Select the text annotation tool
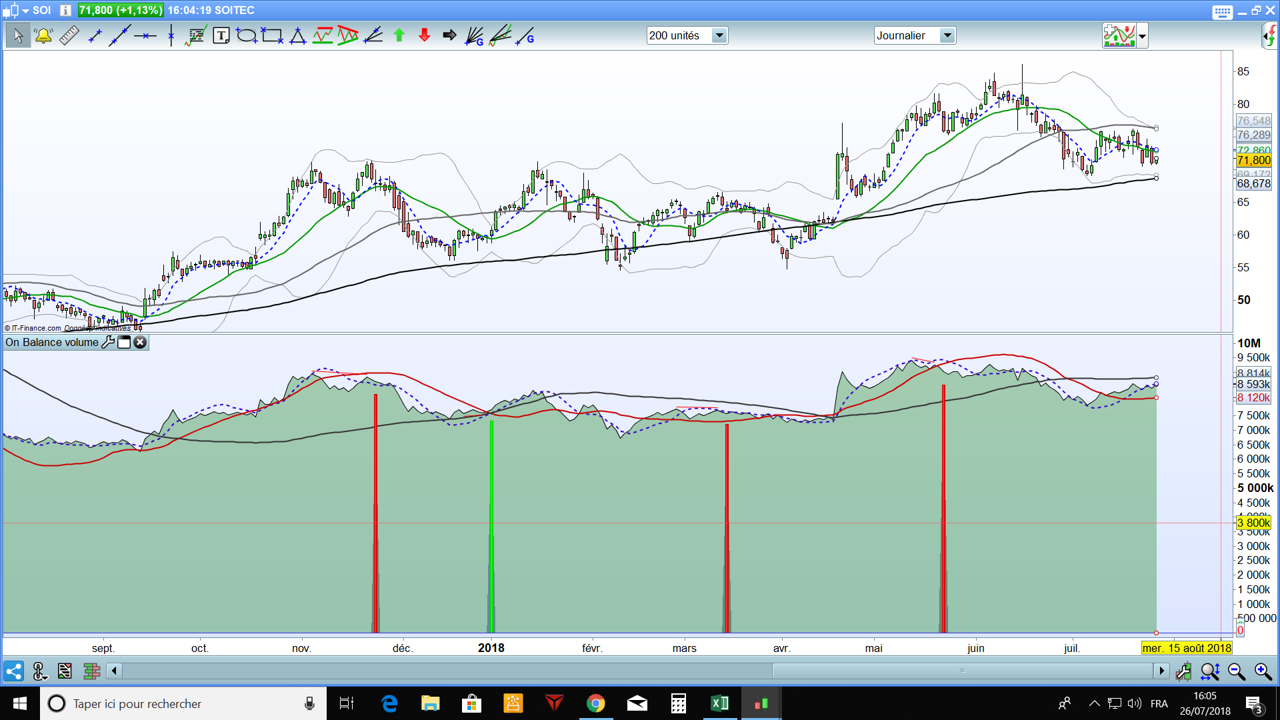Viewport: 1280px width, 720px height. [221, 36]
